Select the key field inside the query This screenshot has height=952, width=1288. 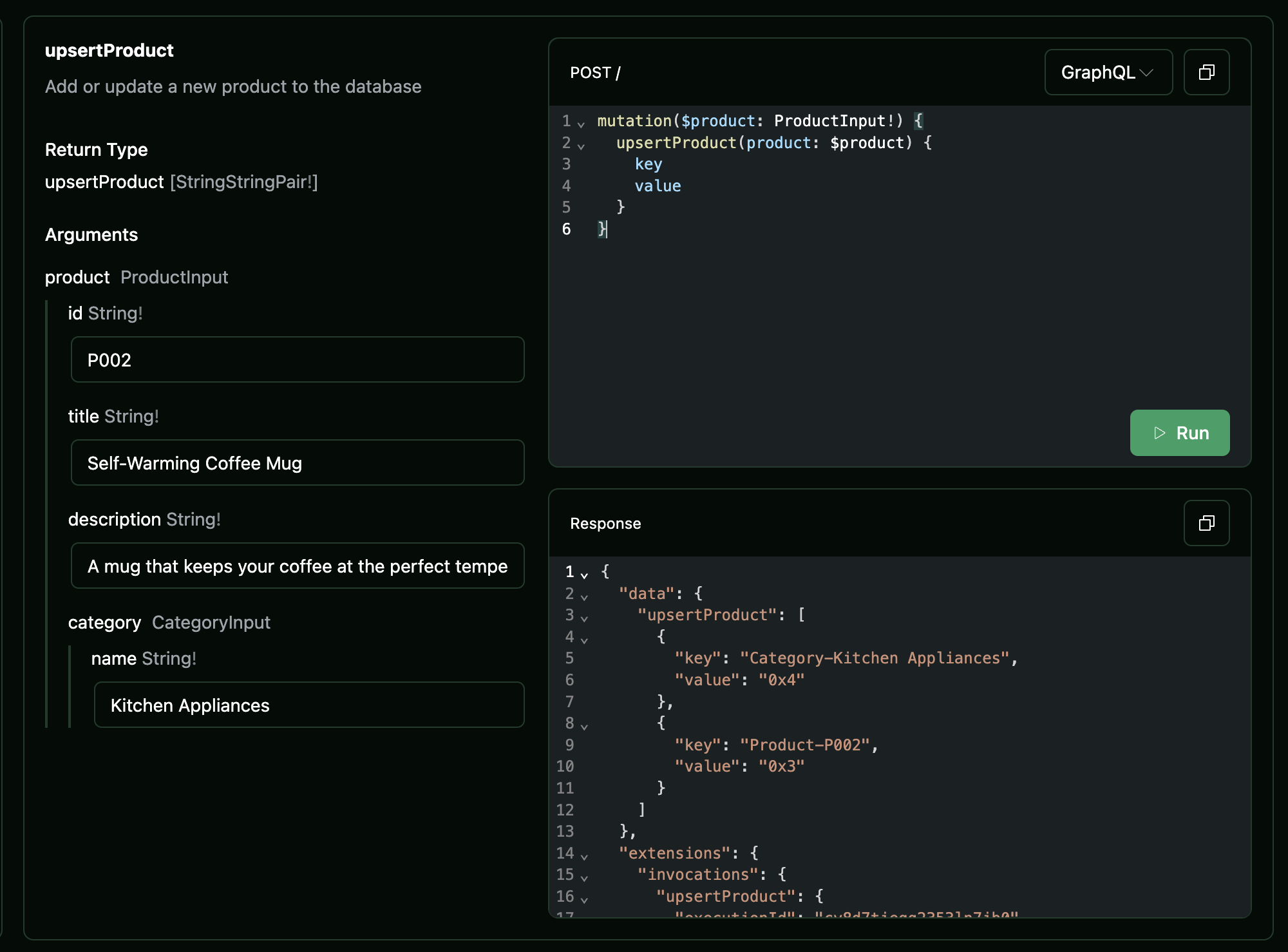point(648,164)
